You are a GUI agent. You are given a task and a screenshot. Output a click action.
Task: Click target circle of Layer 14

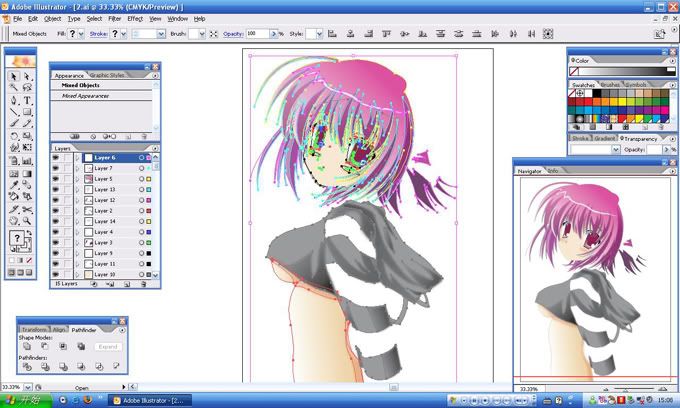coord(141,222)
